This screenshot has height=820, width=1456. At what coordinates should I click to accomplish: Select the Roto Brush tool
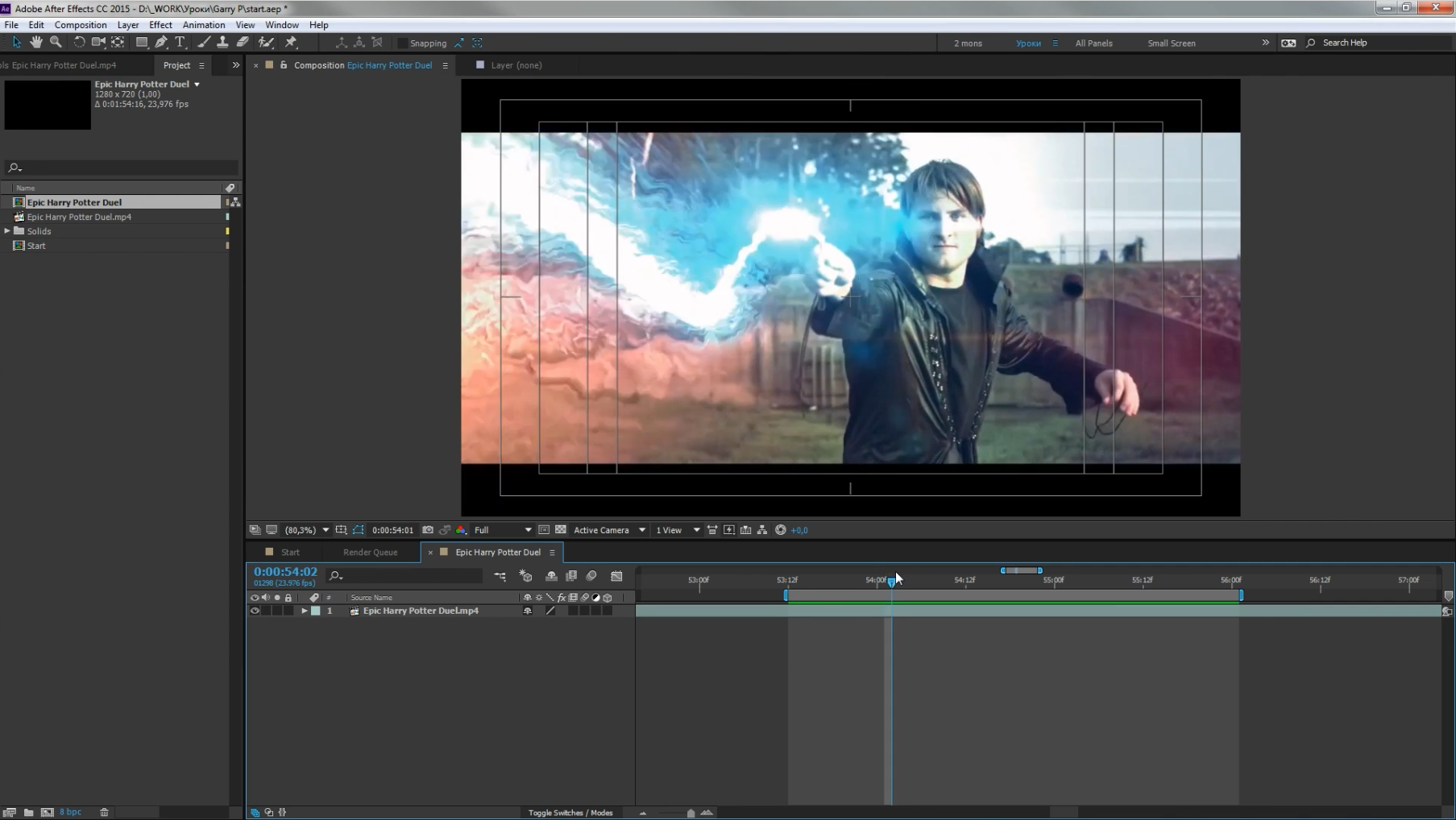[x=266, y=43]
